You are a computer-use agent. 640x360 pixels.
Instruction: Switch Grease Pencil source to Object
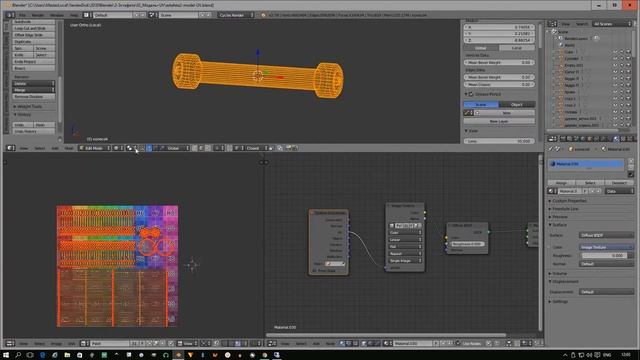[x=516, y=104]
